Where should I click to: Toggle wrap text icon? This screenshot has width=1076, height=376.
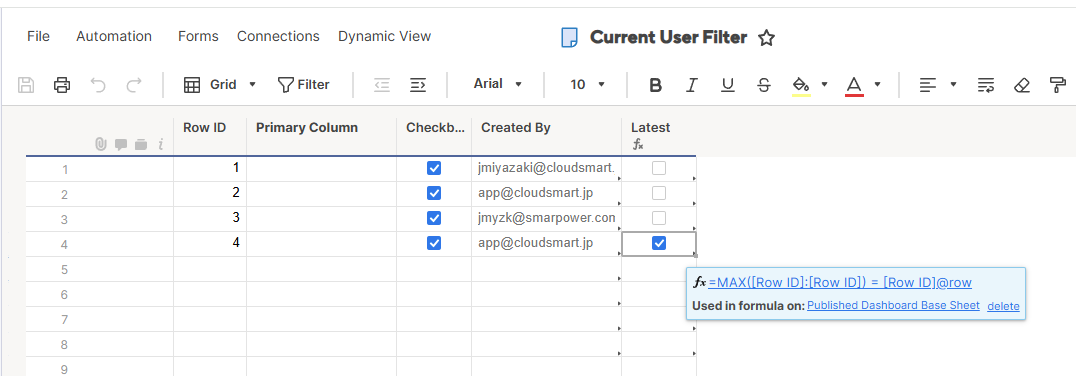click(x=986, y=85)
